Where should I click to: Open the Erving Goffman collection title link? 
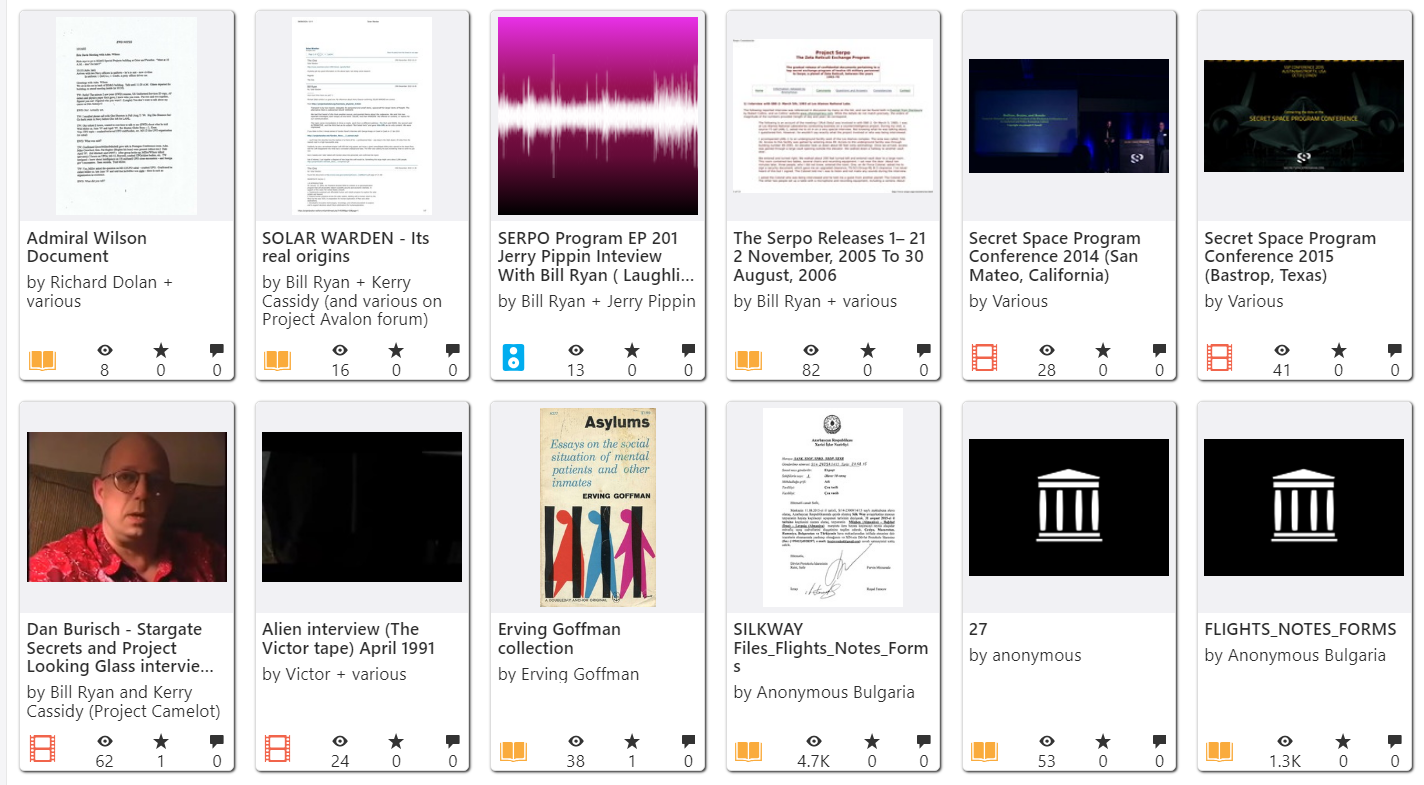point(559,638)
